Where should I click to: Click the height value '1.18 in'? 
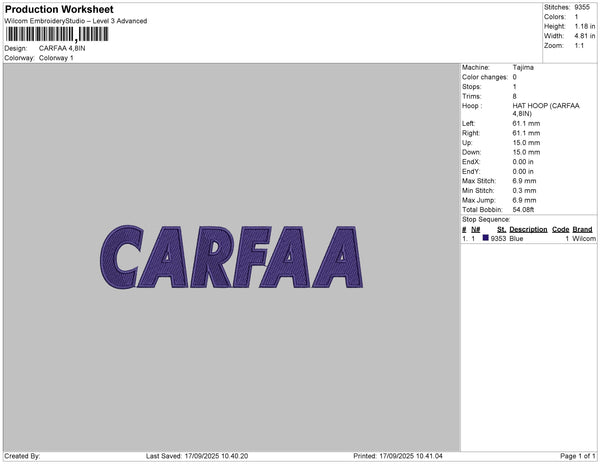coord(585,26)
